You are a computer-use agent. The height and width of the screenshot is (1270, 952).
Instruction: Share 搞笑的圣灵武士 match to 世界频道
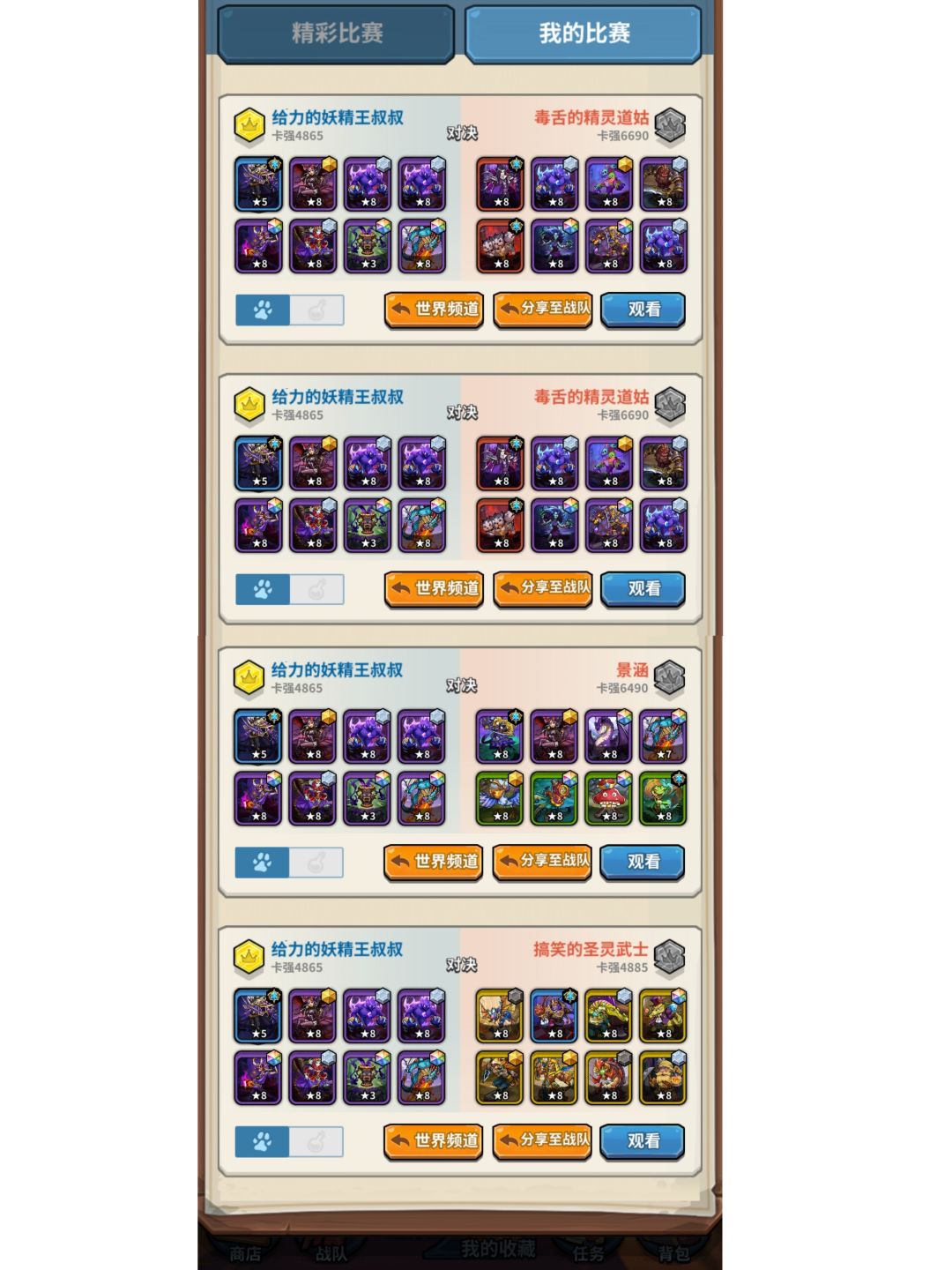tap(433, 1141)
